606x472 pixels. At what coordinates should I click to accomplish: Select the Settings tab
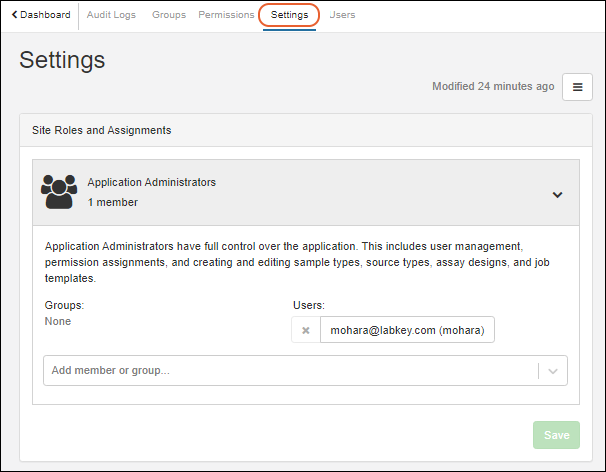click(289, 15)
